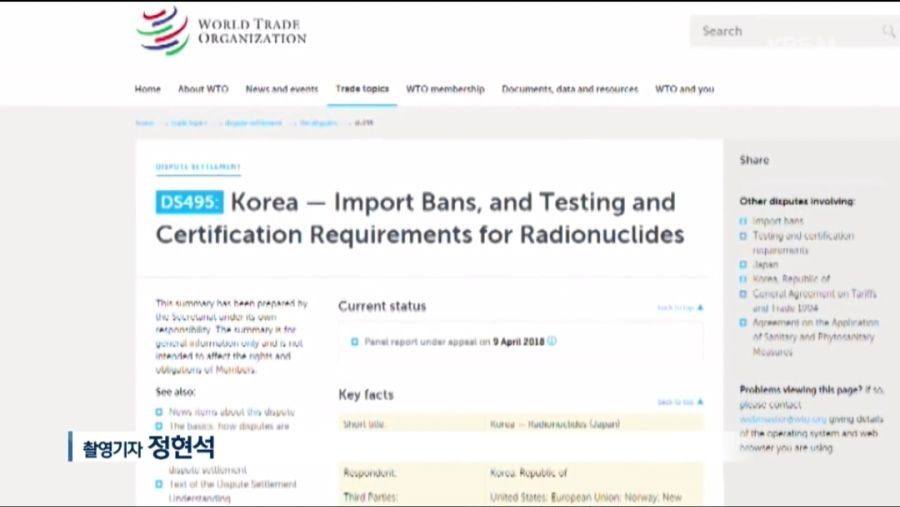Jump back to top from Current status
This screenshot has height=507, width=900.
point(680,308)
